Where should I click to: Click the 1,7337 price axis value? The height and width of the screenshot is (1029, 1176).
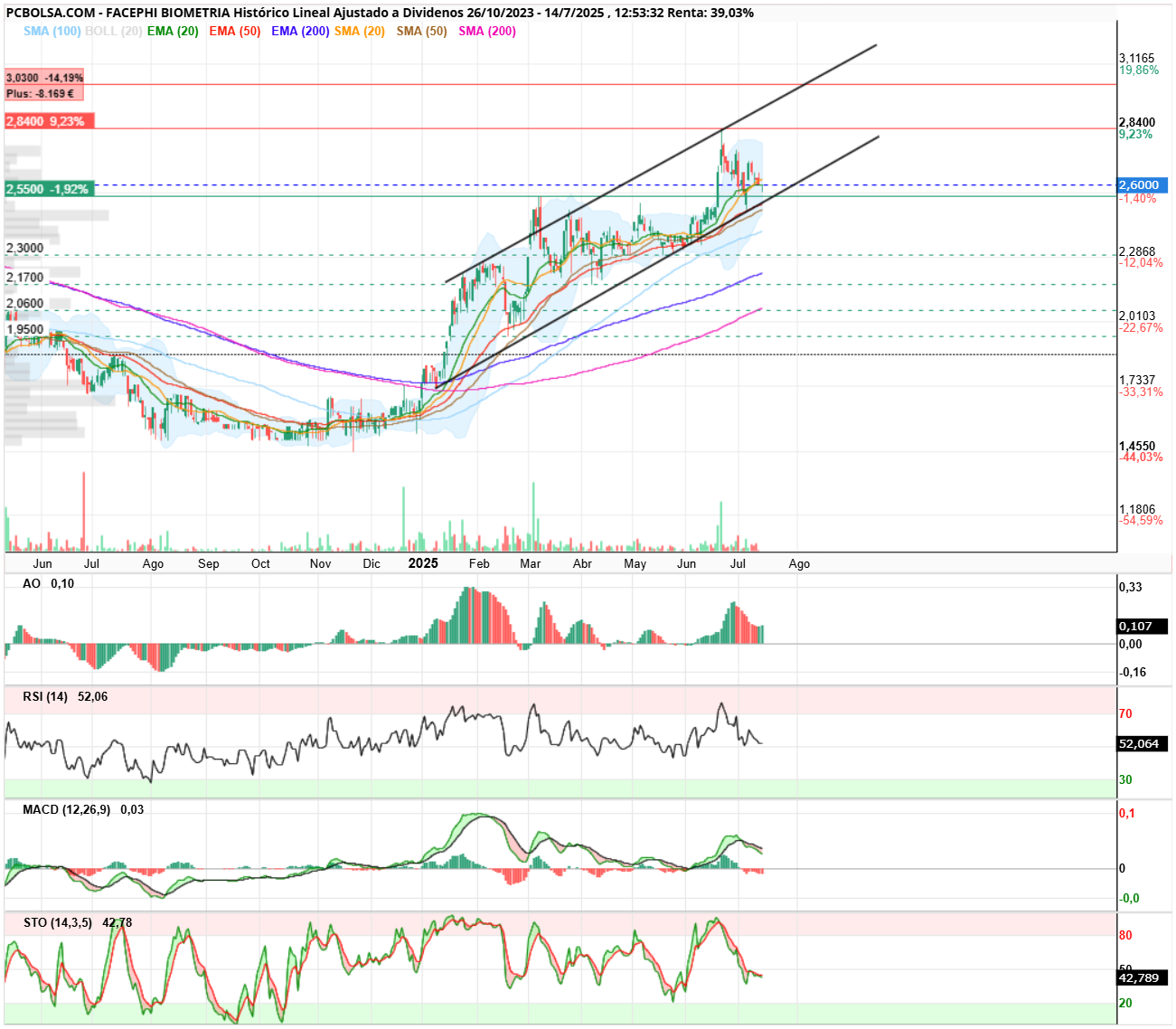tap(1137, 380)
